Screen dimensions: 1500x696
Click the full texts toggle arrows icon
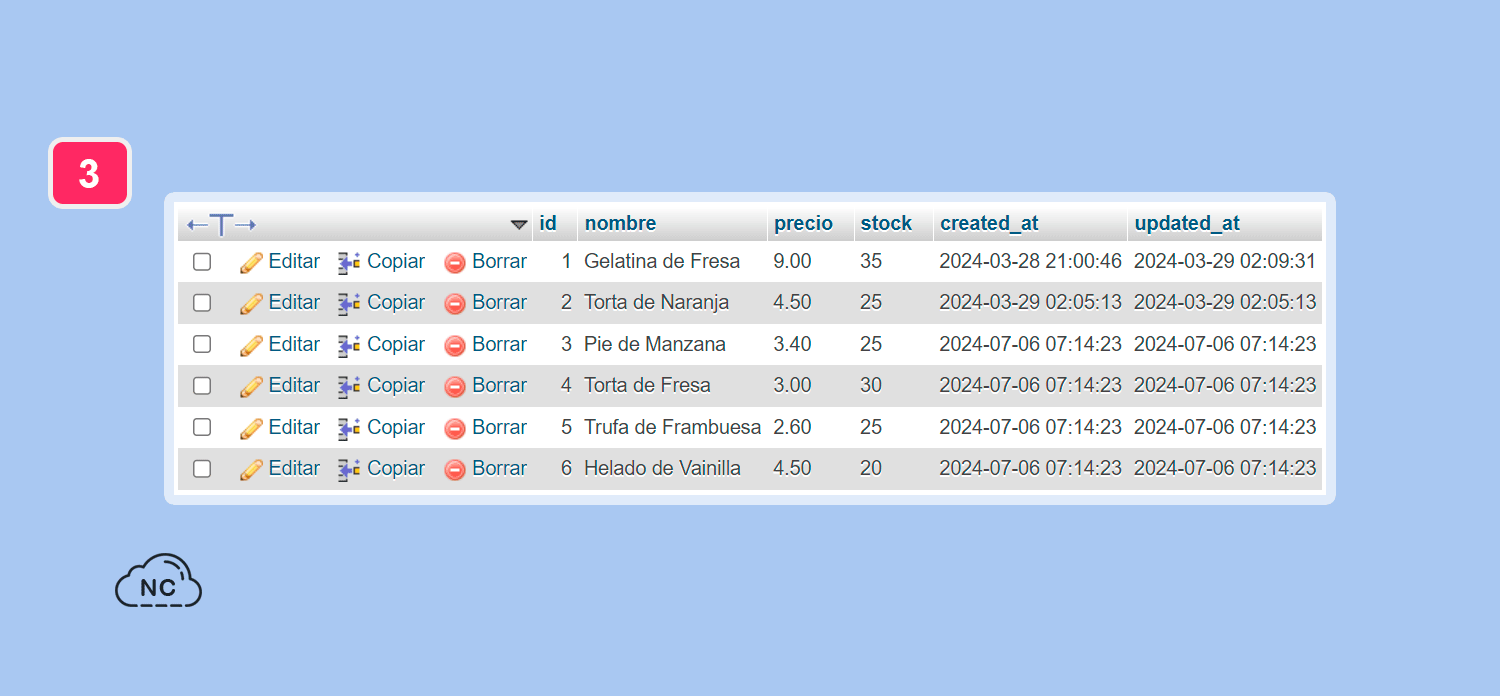(x=222, y=224)
